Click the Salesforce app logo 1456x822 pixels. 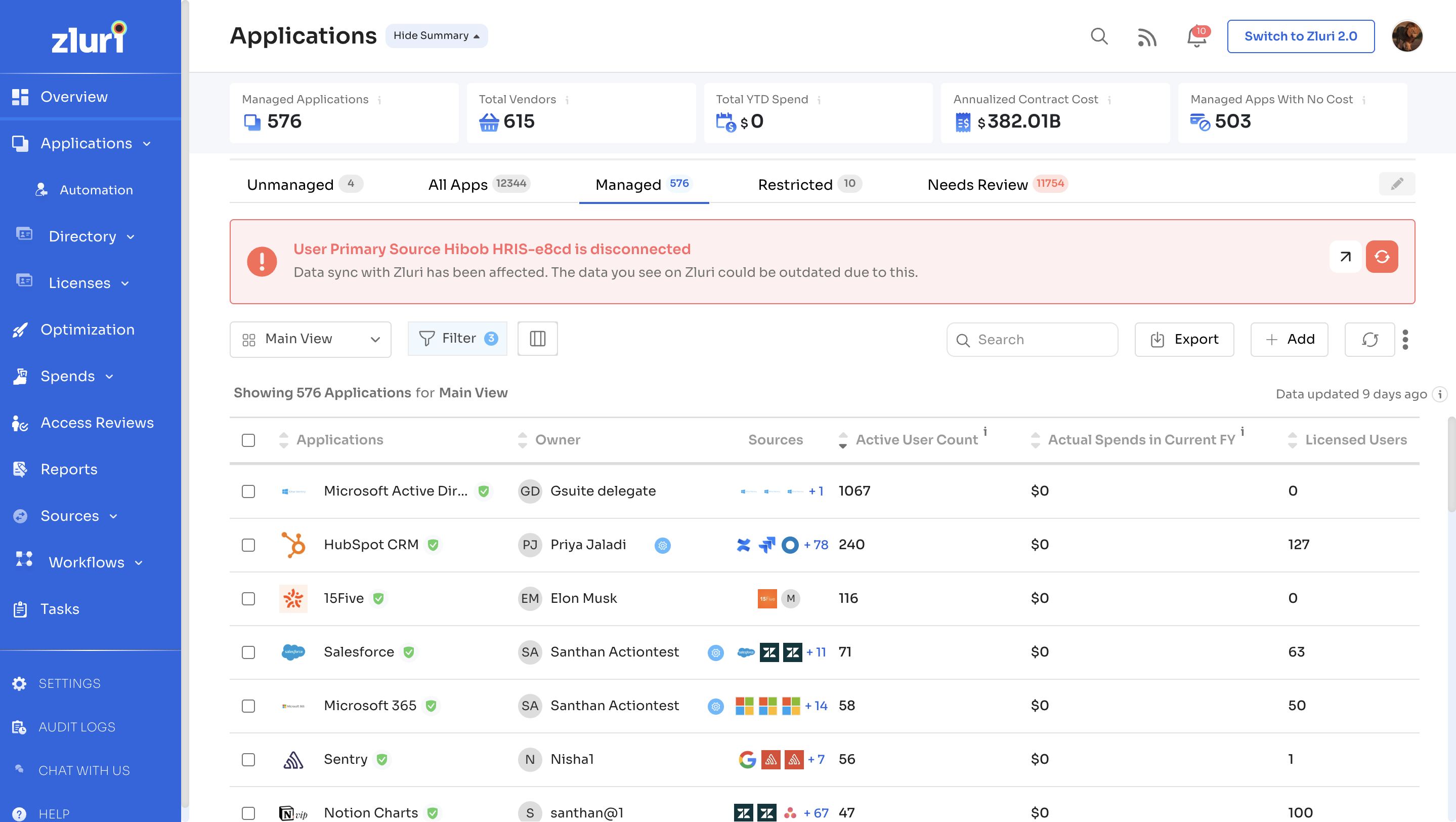[293, 652]
